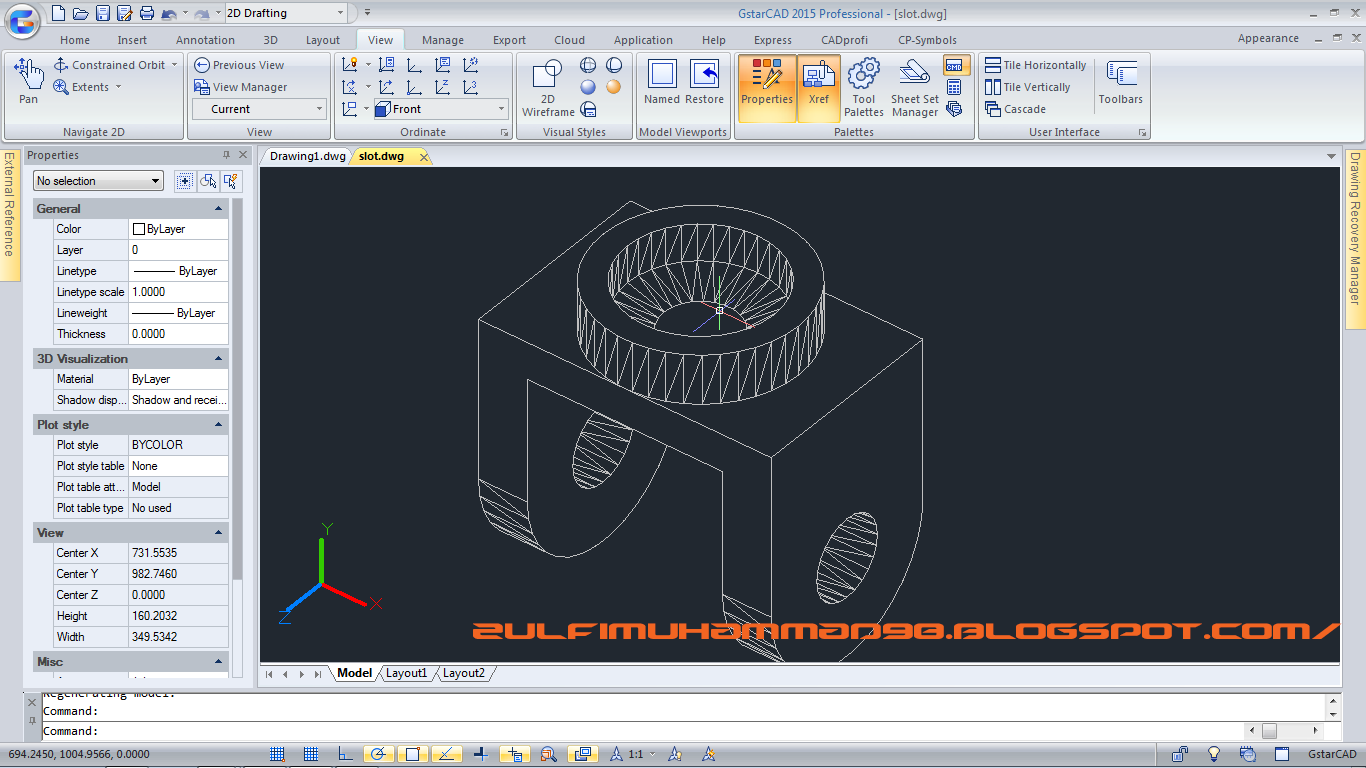Open the Tool Palettes panel
The width and height of the screenshot is (1366, 768).
863,87
